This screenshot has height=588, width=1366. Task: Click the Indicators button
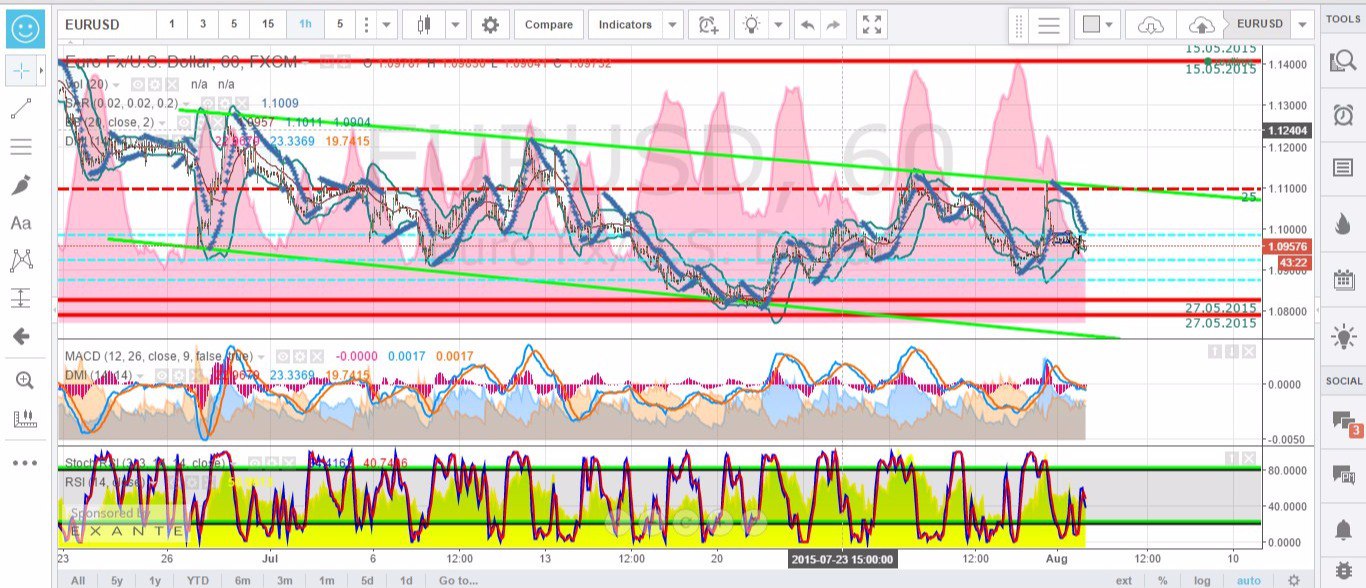pyautogui.click(x=625, y=24)
